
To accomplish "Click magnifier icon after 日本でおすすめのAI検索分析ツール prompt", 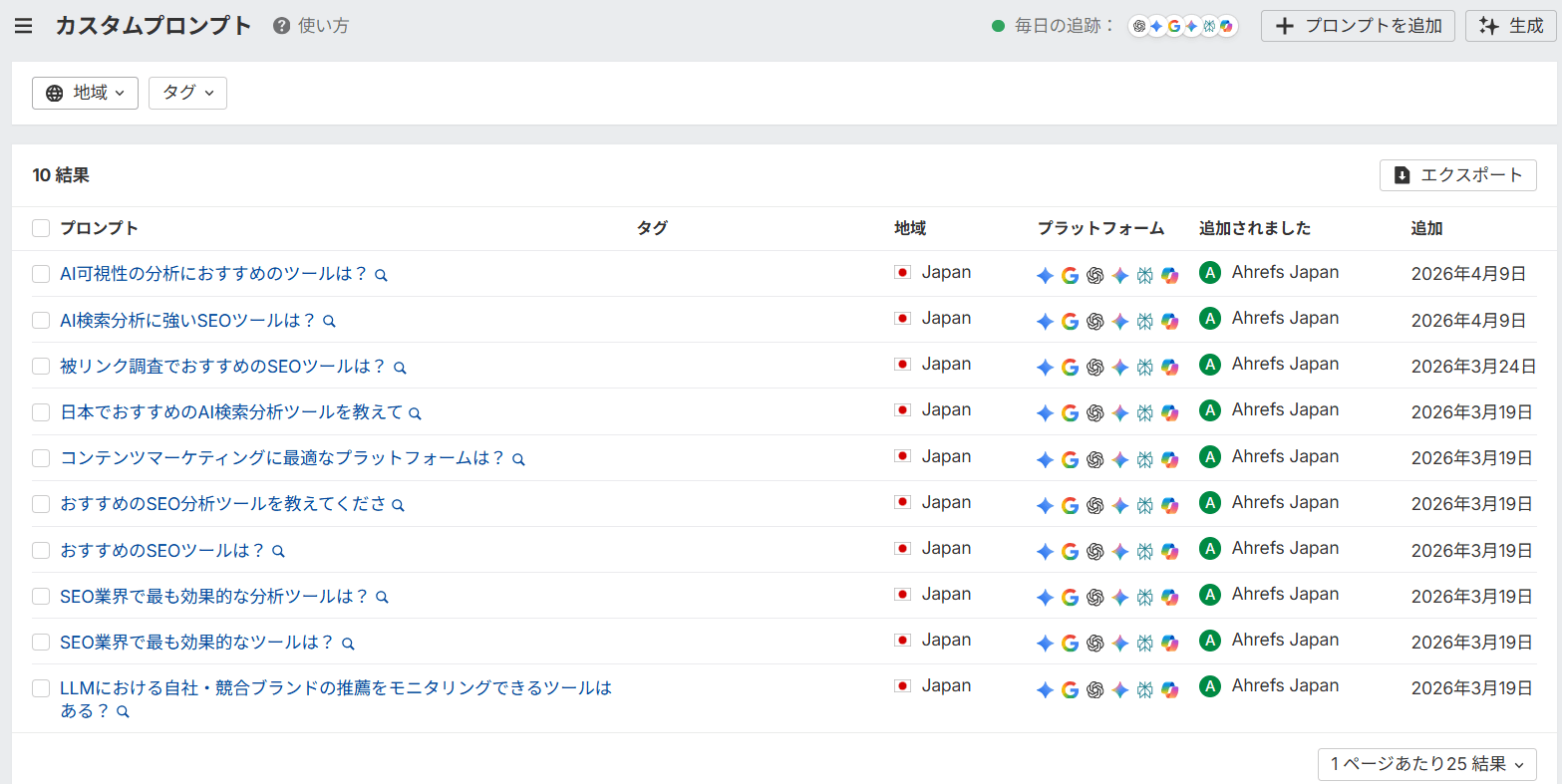I will (415, 413).
